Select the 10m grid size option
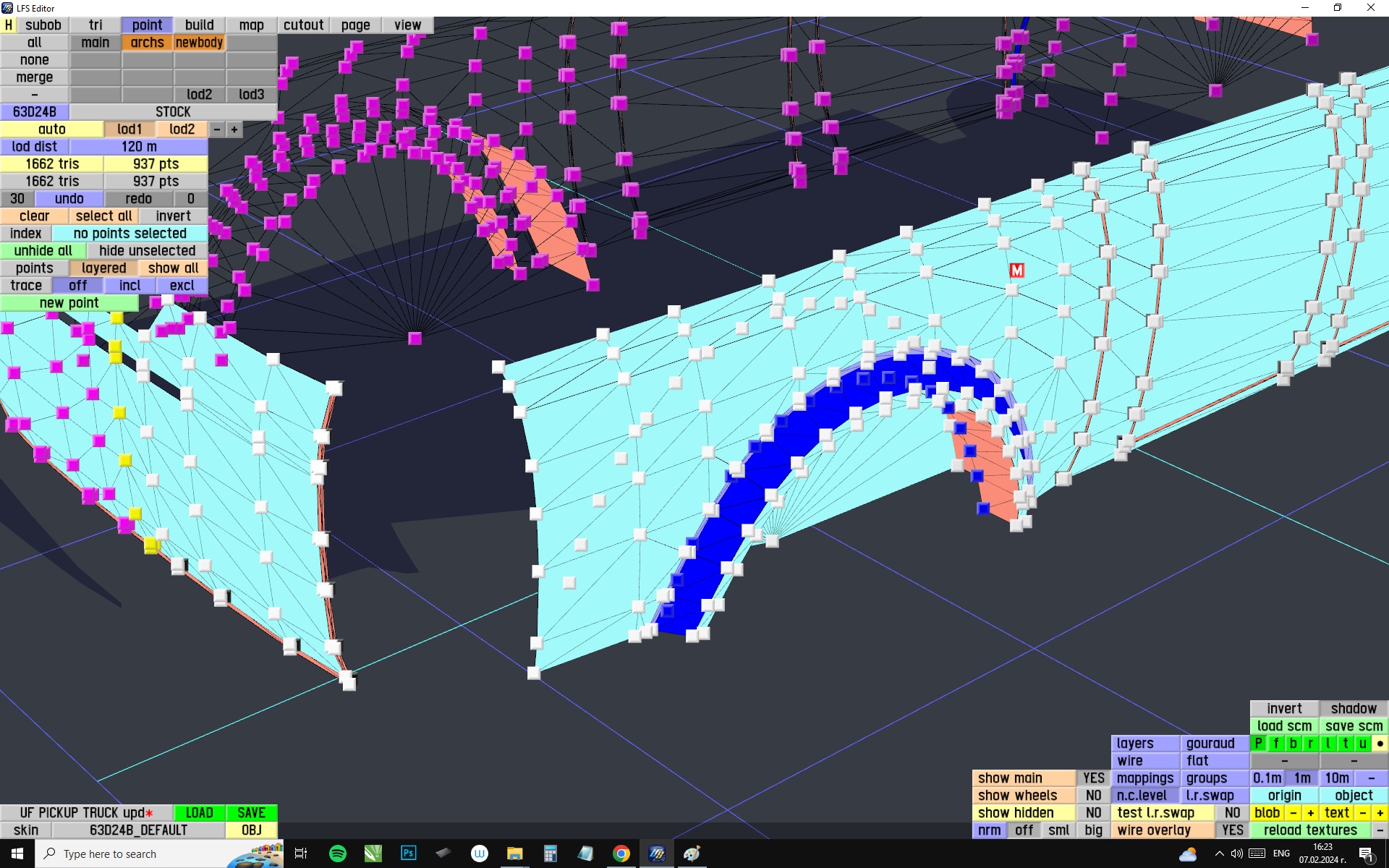Image resolution: width=1389 pixels, height=868 pixels. 1336,778
